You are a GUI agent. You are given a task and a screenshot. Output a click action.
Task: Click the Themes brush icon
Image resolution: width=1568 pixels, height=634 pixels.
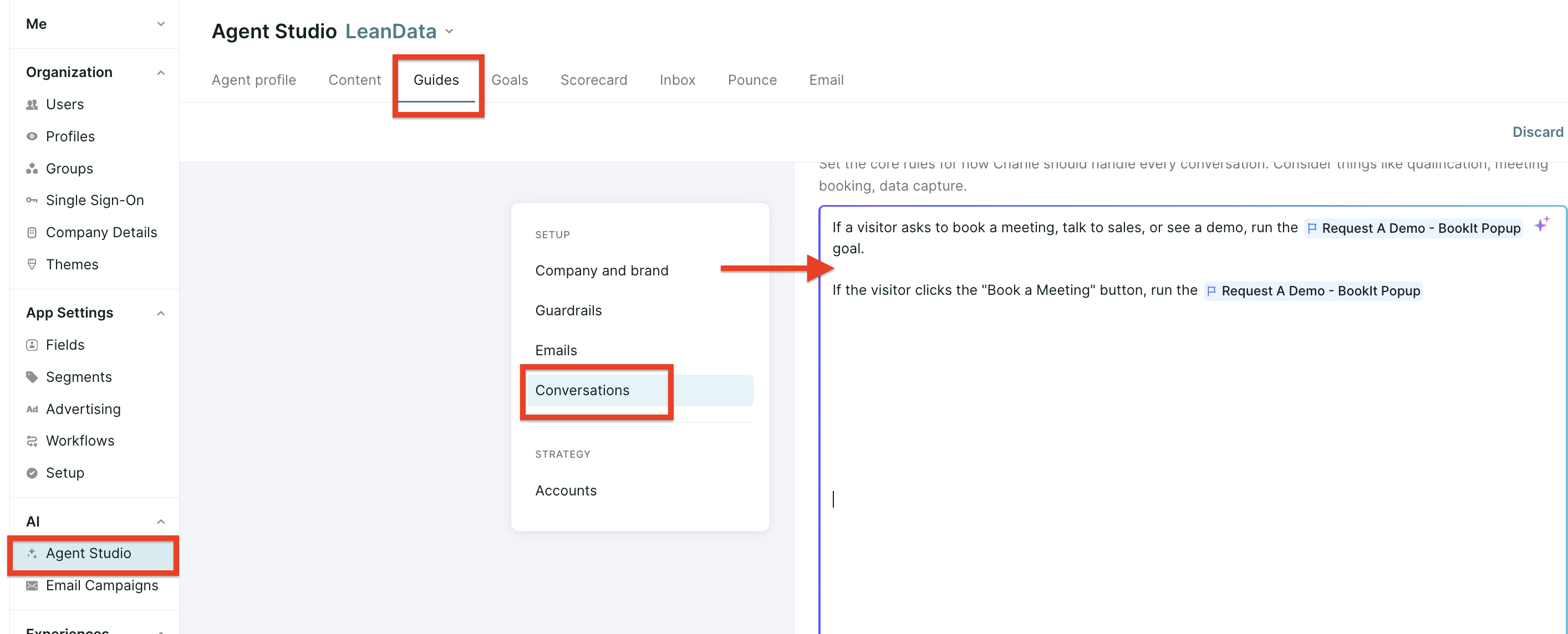pyautogui.click(x=32, y=264)
